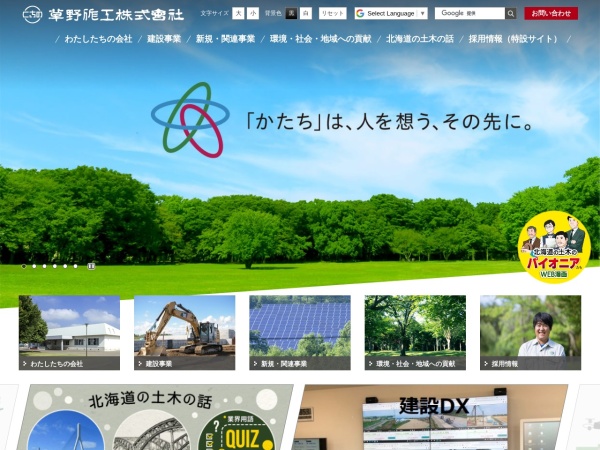This screenshot has width=600, height=450.
Task: Click the リセット button
Action: (x=333, y=13)
